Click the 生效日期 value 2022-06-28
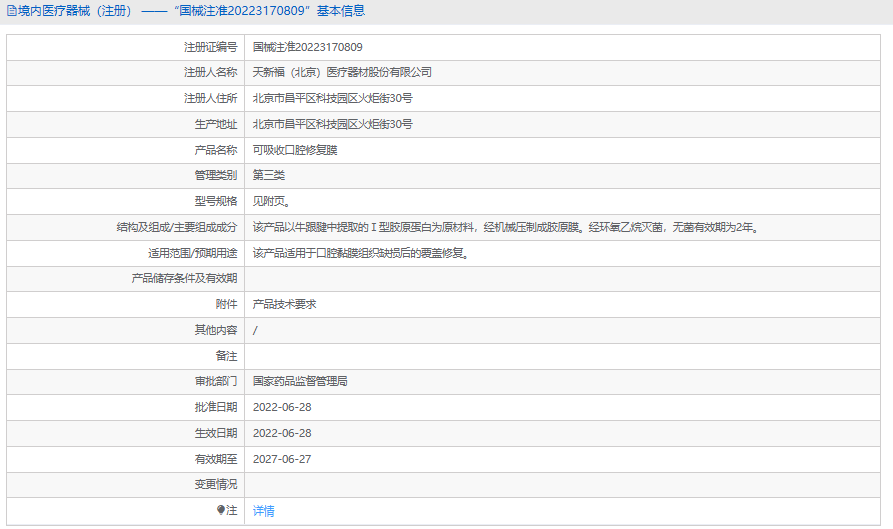 pos(282,433)
